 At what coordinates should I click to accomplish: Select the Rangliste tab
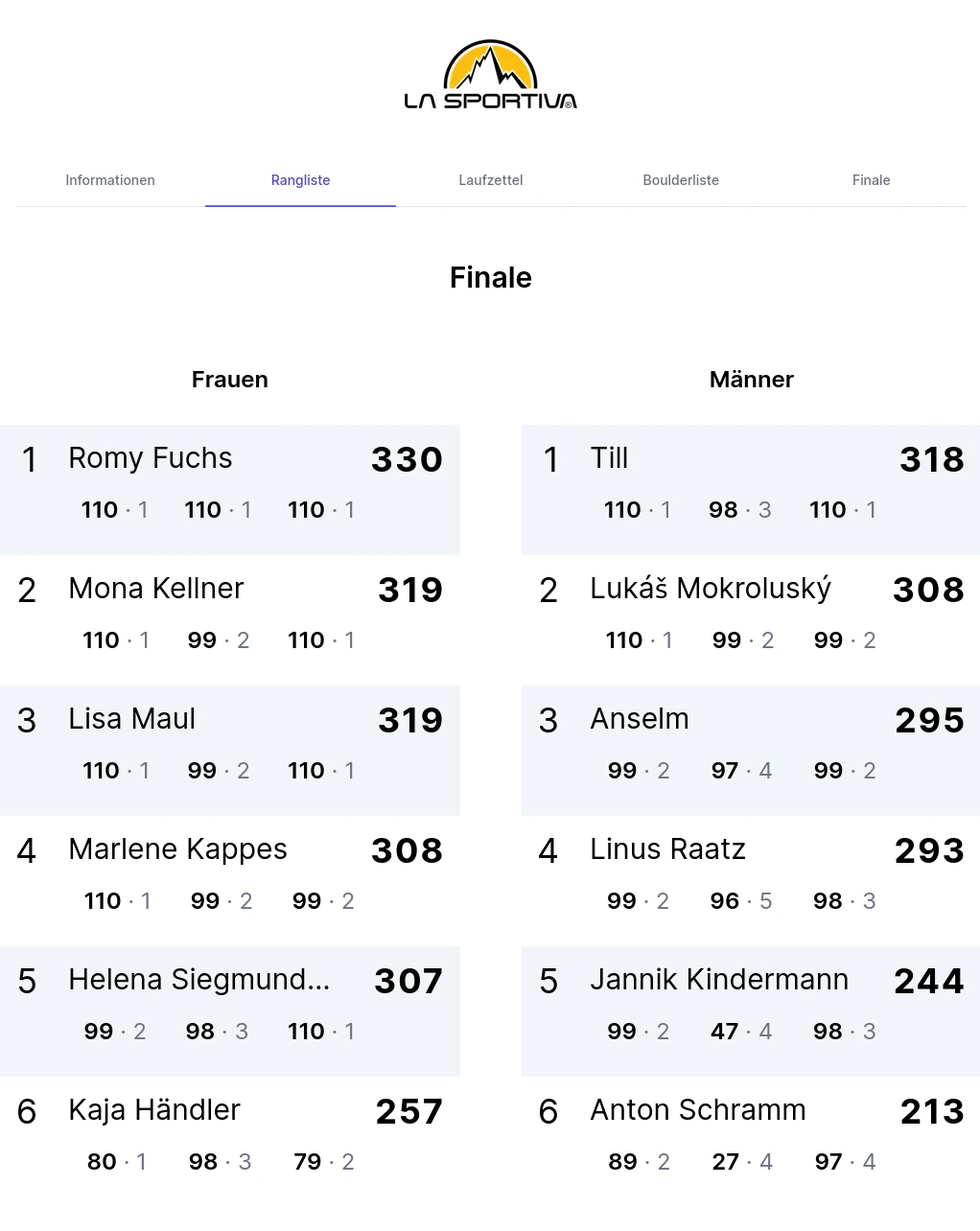300,180
